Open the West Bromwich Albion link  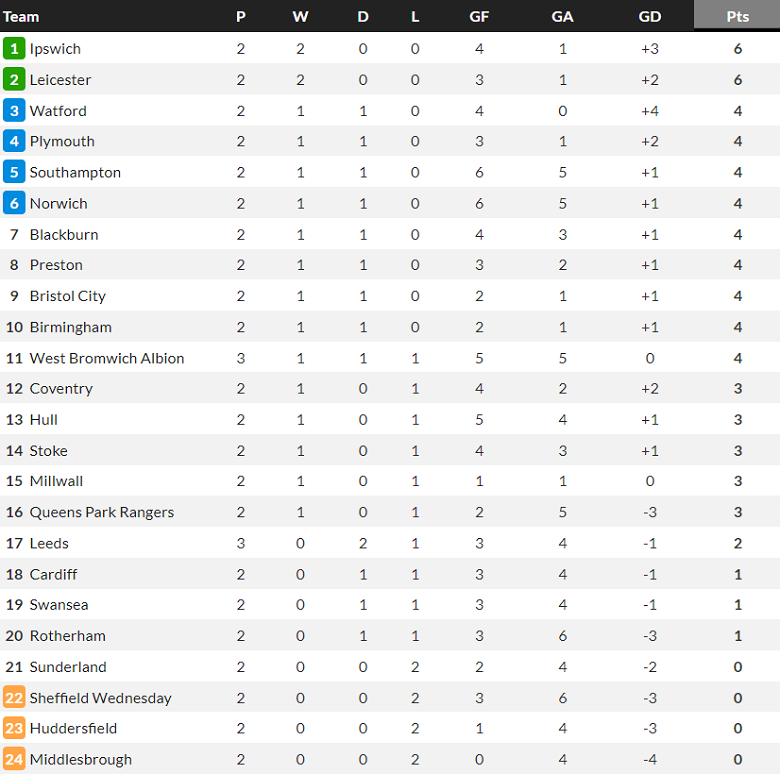tap(107, 358)
